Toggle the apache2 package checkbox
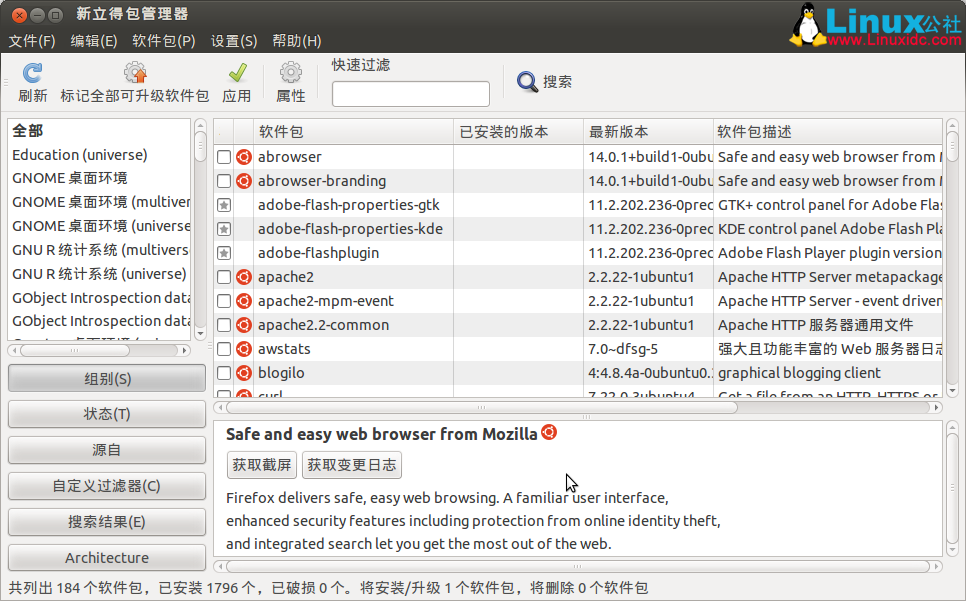Image resolution: width=966 pixels, height=601 pixels. click(224, 277)
